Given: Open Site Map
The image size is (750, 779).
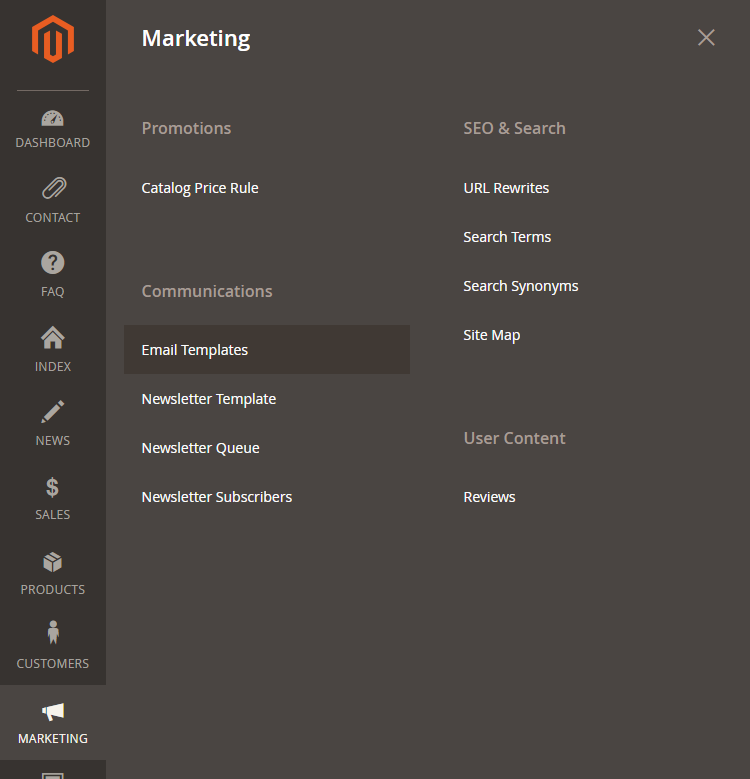Looking at the screenshot, I should 492,335.
